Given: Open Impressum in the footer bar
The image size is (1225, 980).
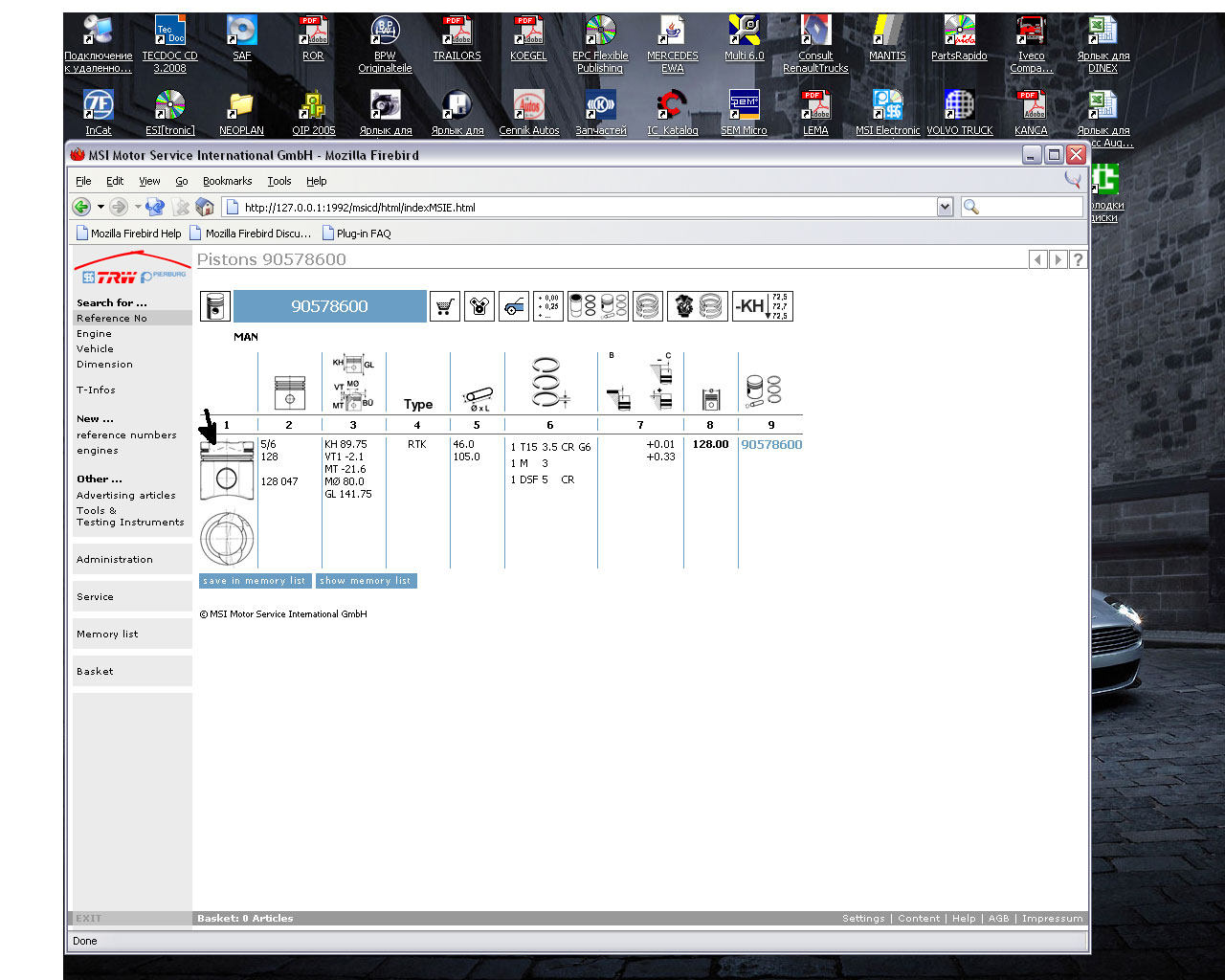Looking at the screenshot, I should tap(1052, 919).
